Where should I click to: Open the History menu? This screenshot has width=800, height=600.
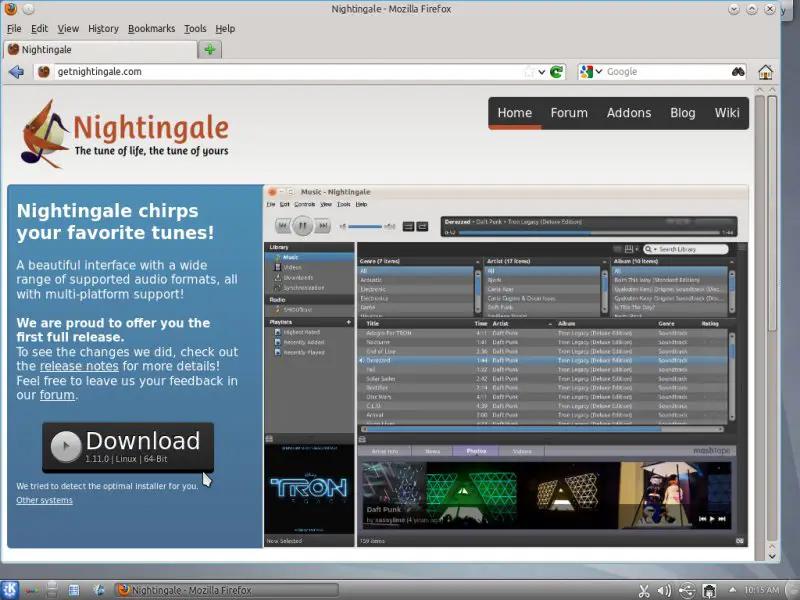pyautogui.click(x=103, y=29)
